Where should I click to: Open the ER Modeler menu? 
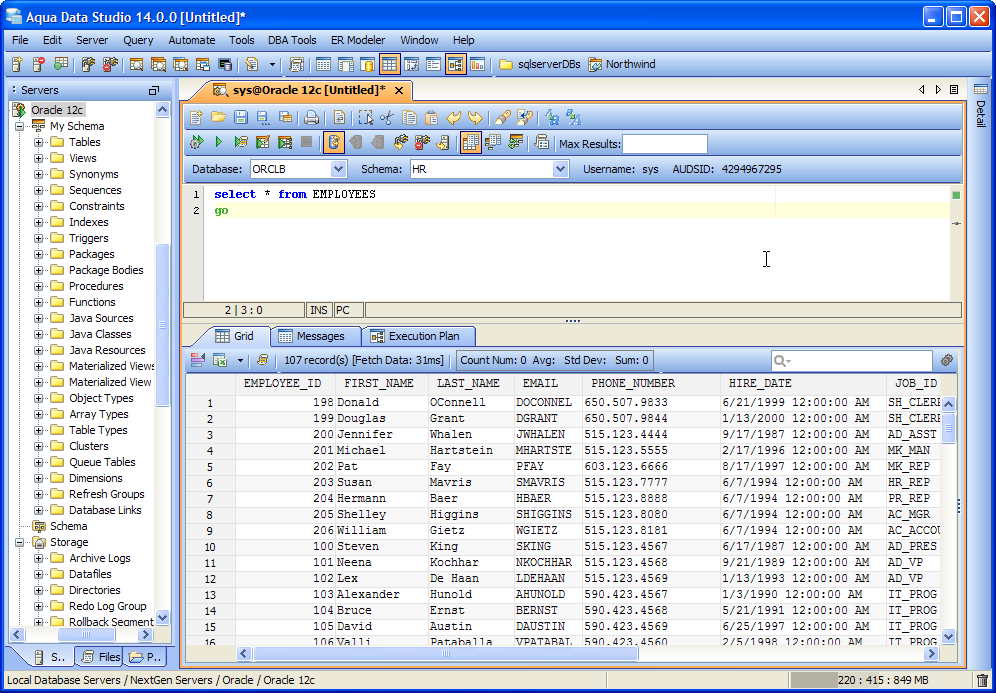point(358,40)
